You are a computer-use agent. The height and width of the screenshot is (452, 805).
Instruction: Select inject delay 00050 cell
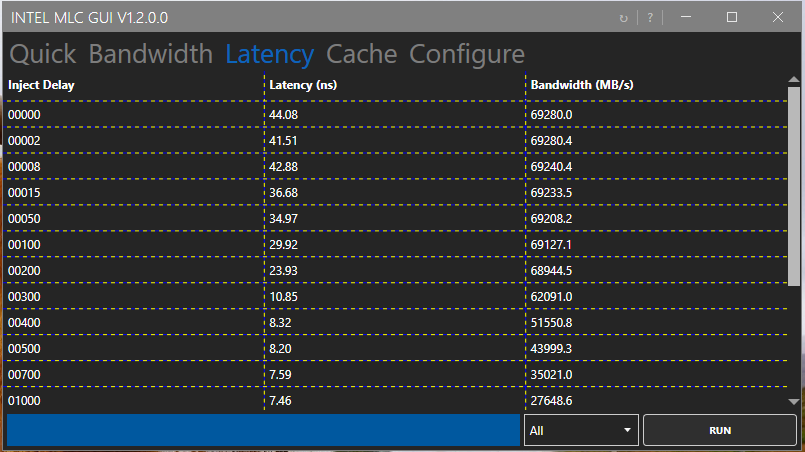coord(24,219)
